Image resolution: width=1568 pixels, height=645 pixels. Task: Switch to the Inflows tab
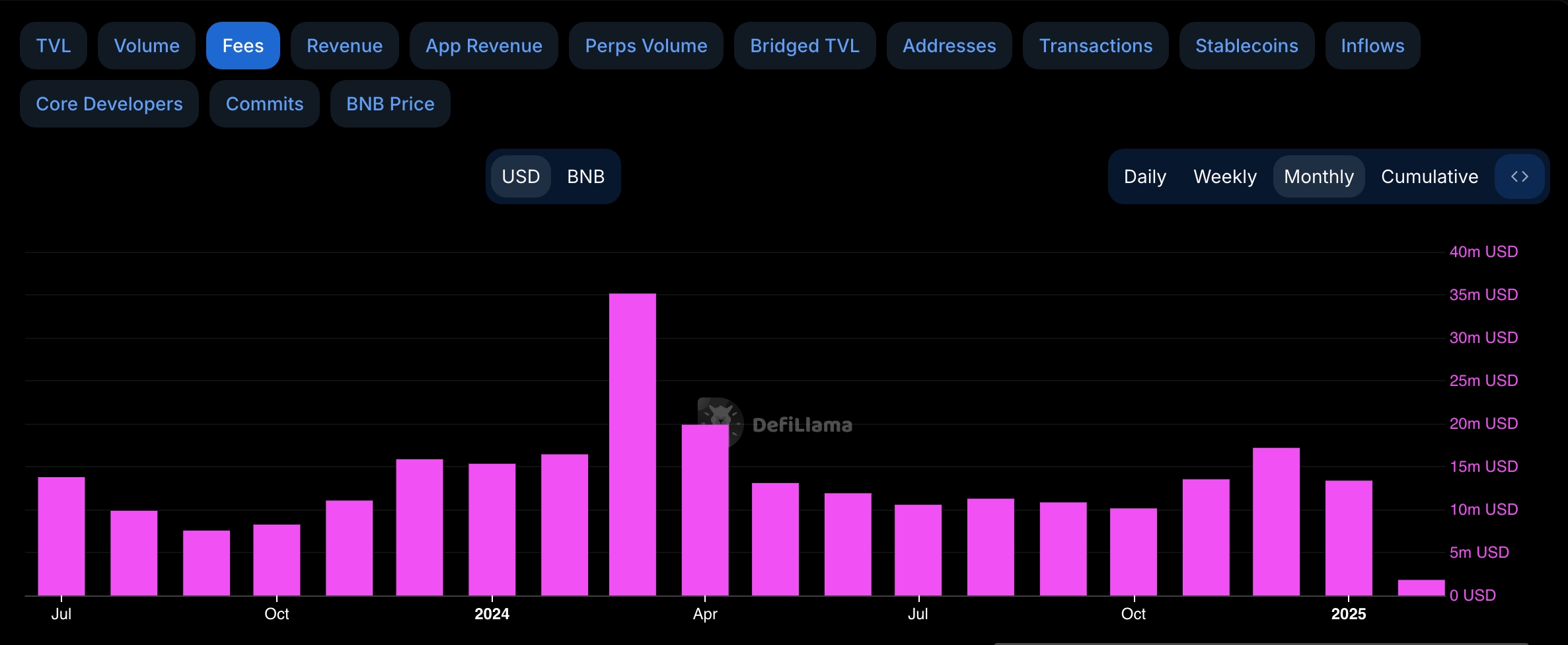pyautogui.click(x=1372, y=46)
